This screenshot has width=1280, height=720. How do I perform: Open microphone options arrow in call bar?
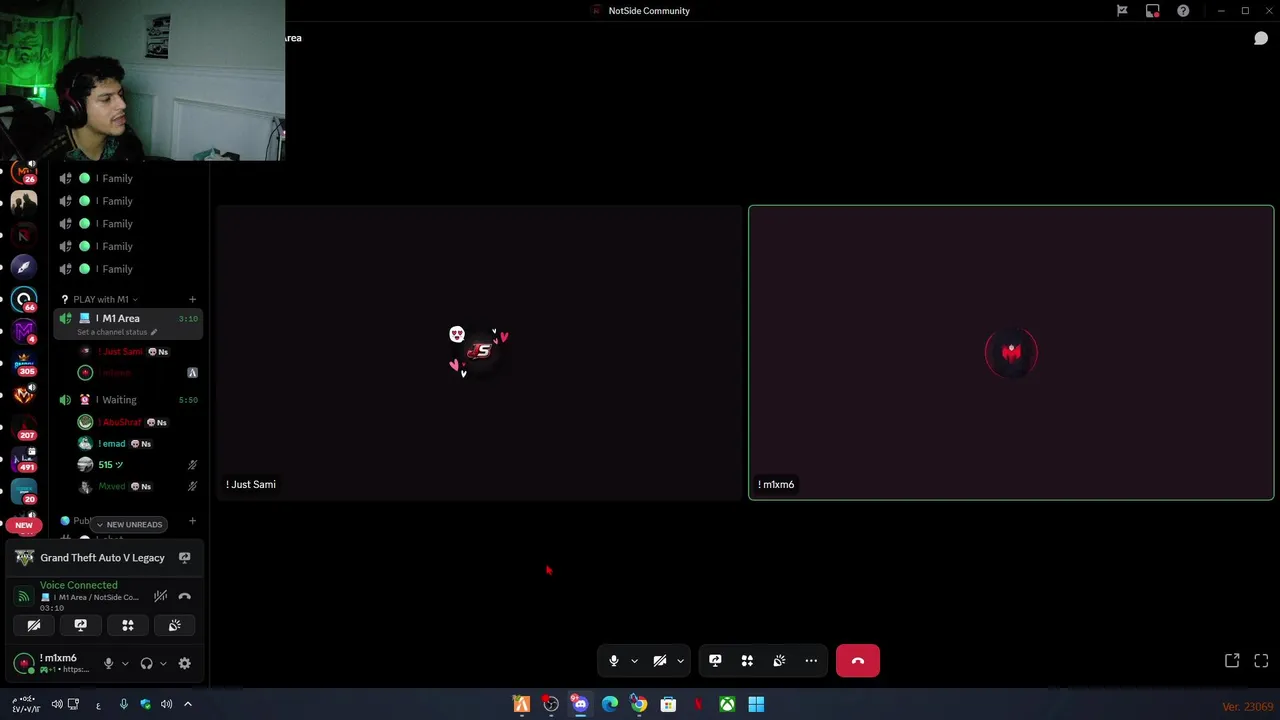pos(634,661)
